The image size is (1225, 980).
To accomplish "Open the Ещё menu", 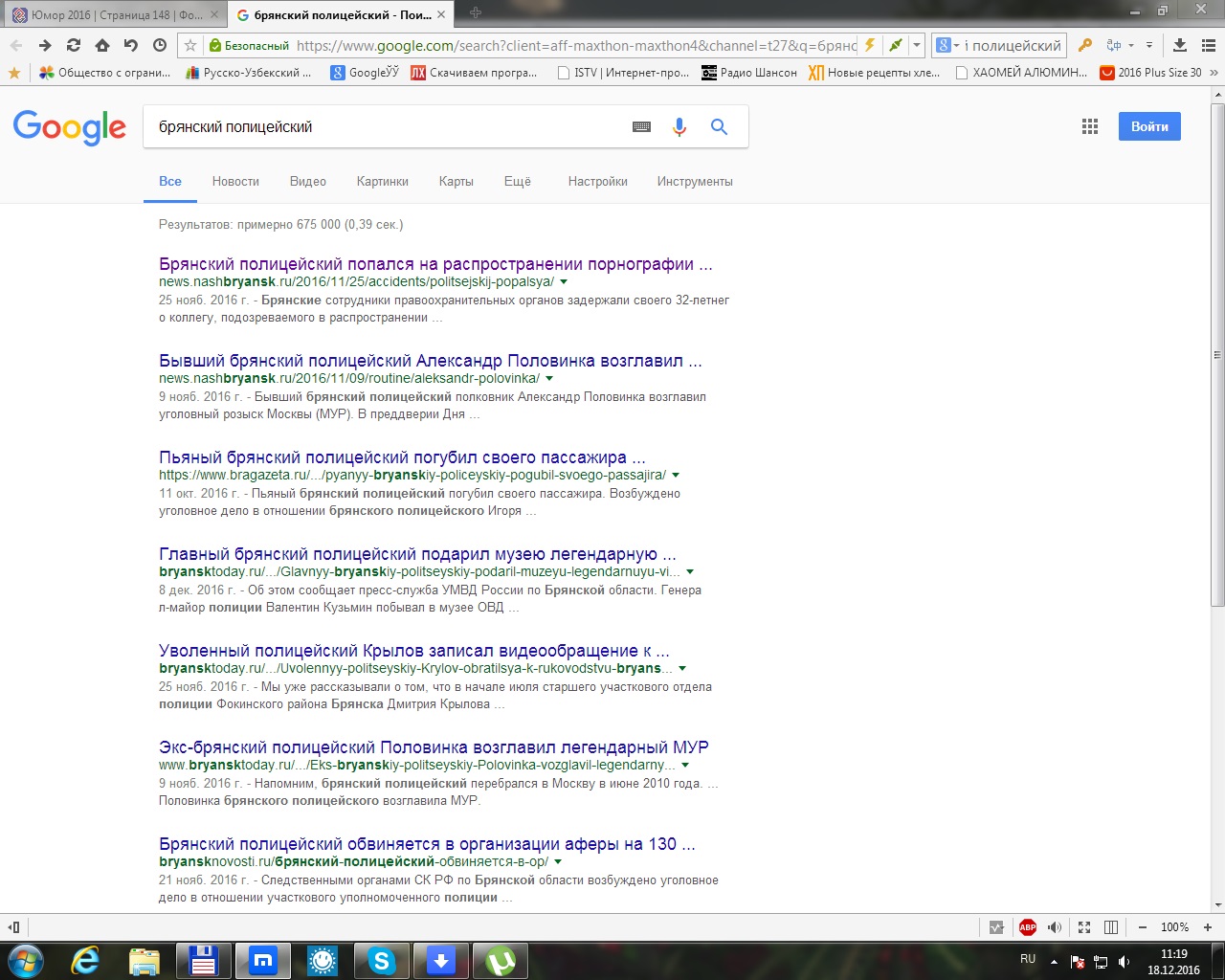I will 518,182.
